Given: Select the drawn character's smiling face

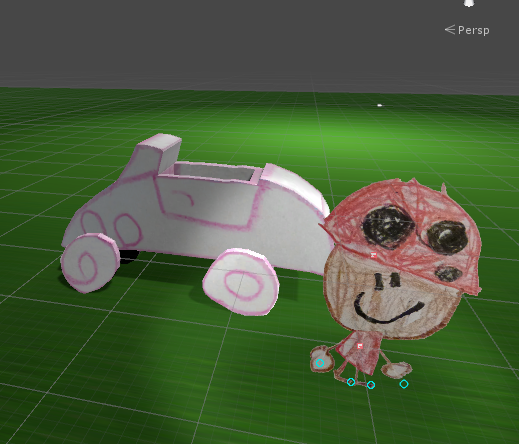Looking at the screenshot, I should [x=393, y=293].
